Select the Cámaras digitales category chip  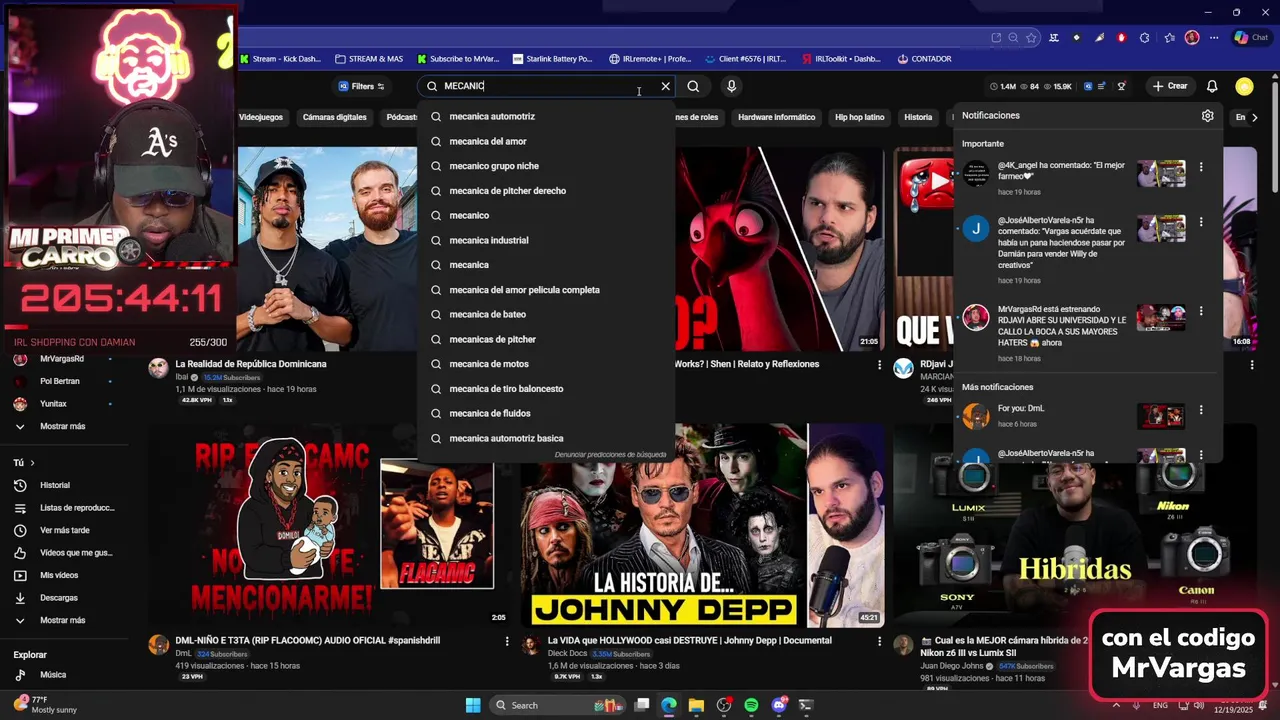tap(334, 117)
